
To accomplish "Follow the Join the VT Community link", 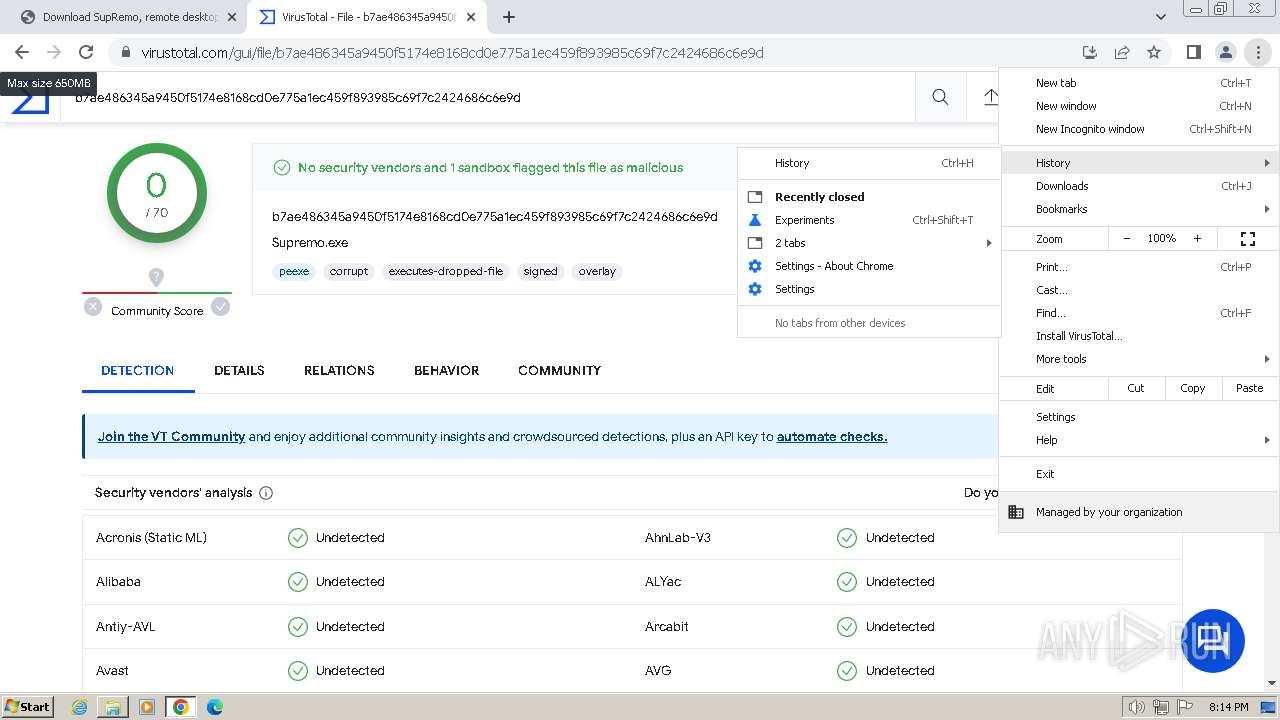I will pos(171,437).
